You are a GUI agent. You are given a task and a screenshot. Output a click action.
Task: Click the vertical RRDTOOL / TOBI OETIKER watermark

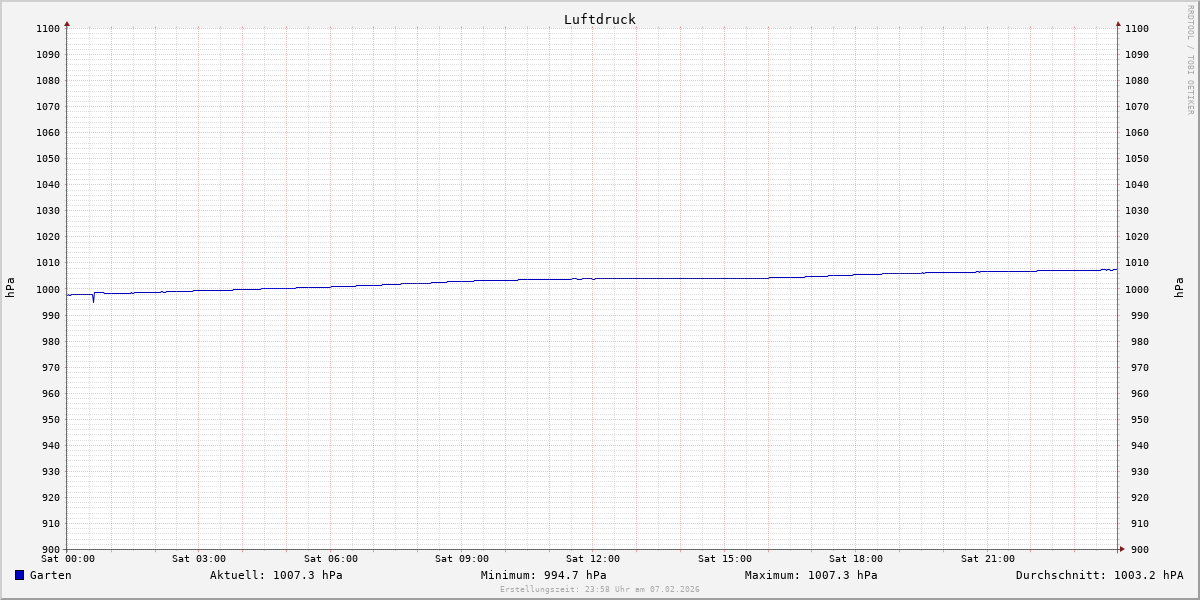coord(1190,60)
